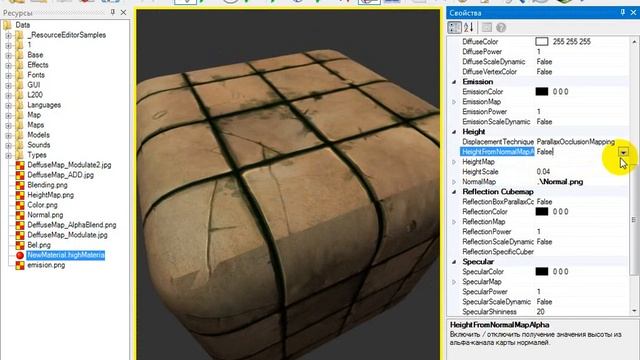
Task: Select the Languages folder
Action: [44, 105]
